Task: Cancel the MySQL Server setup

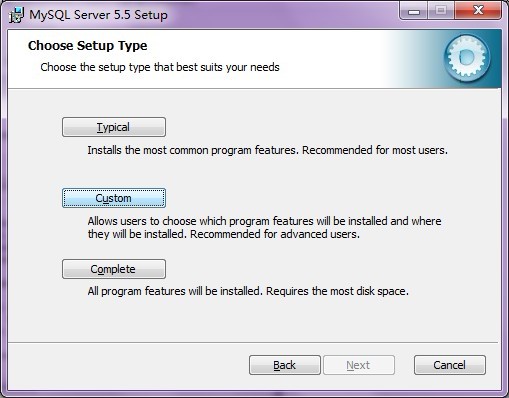Action: click(450, 365)
